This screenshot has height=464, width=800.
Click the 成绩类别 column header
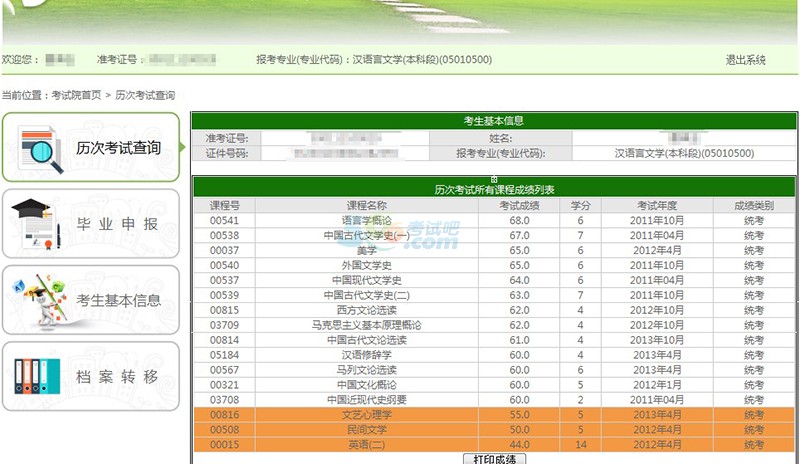pos(754,206)
